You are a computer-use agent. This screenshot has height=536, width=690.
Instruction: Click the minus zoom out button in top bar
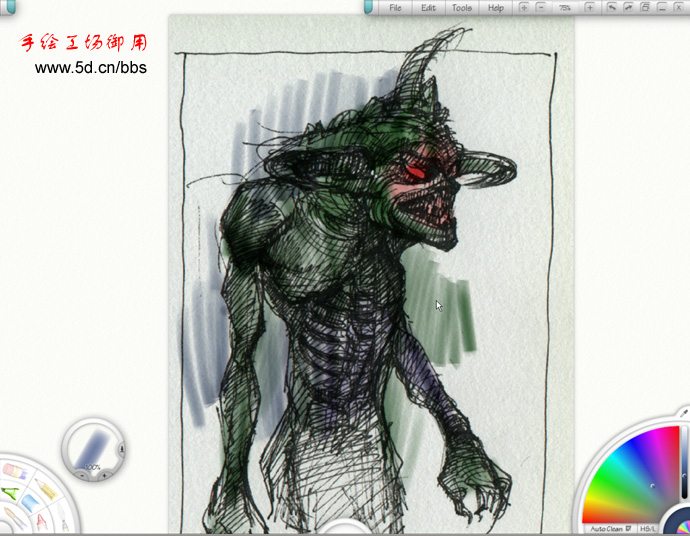coord(541,7)
